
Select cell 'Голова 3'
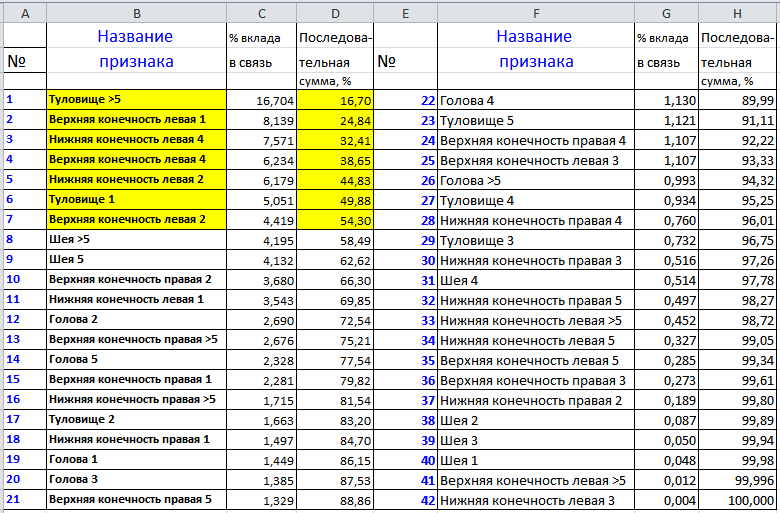[x=137, y=479]
